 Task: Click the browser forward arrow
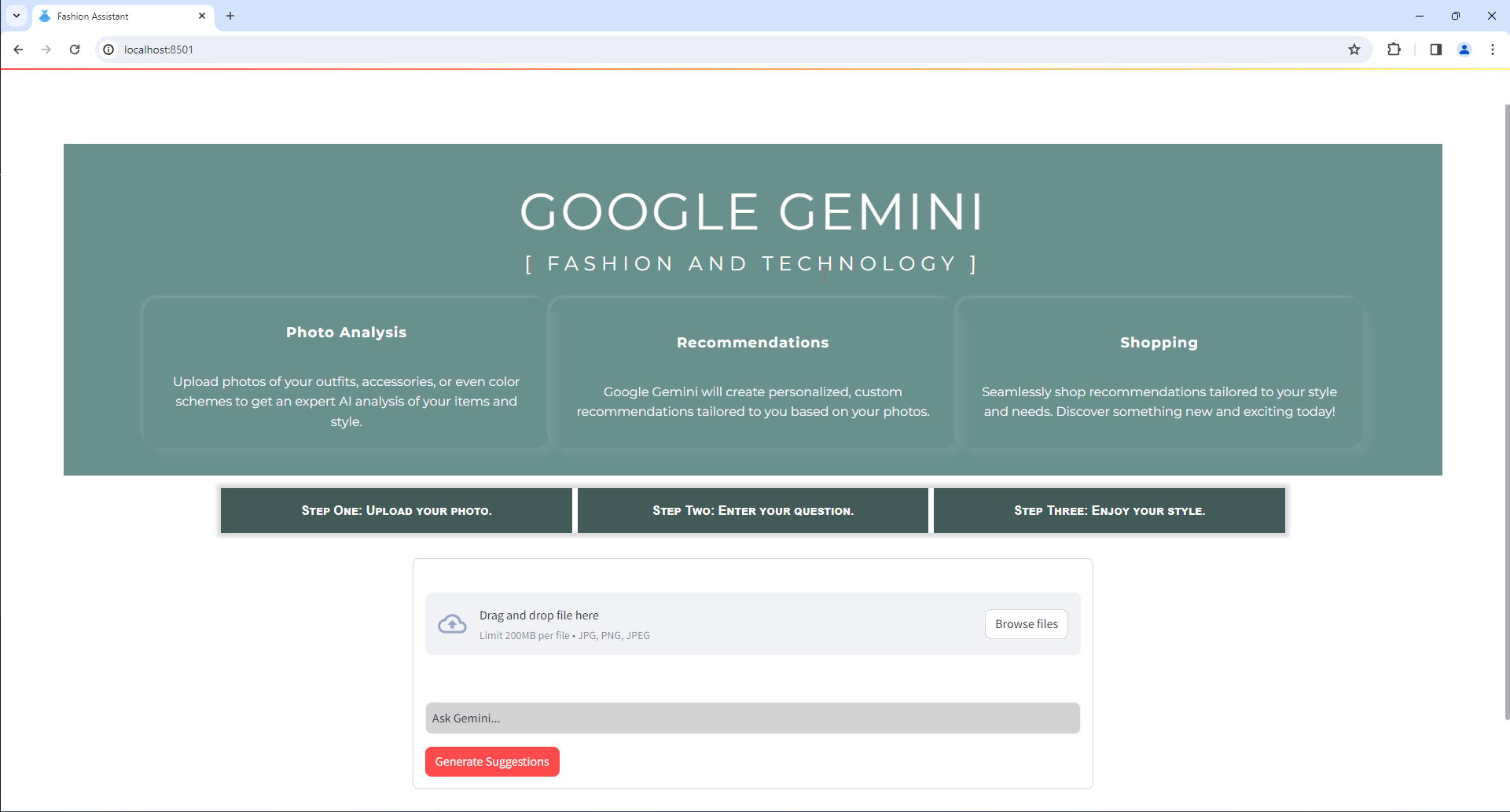[46, 50]
